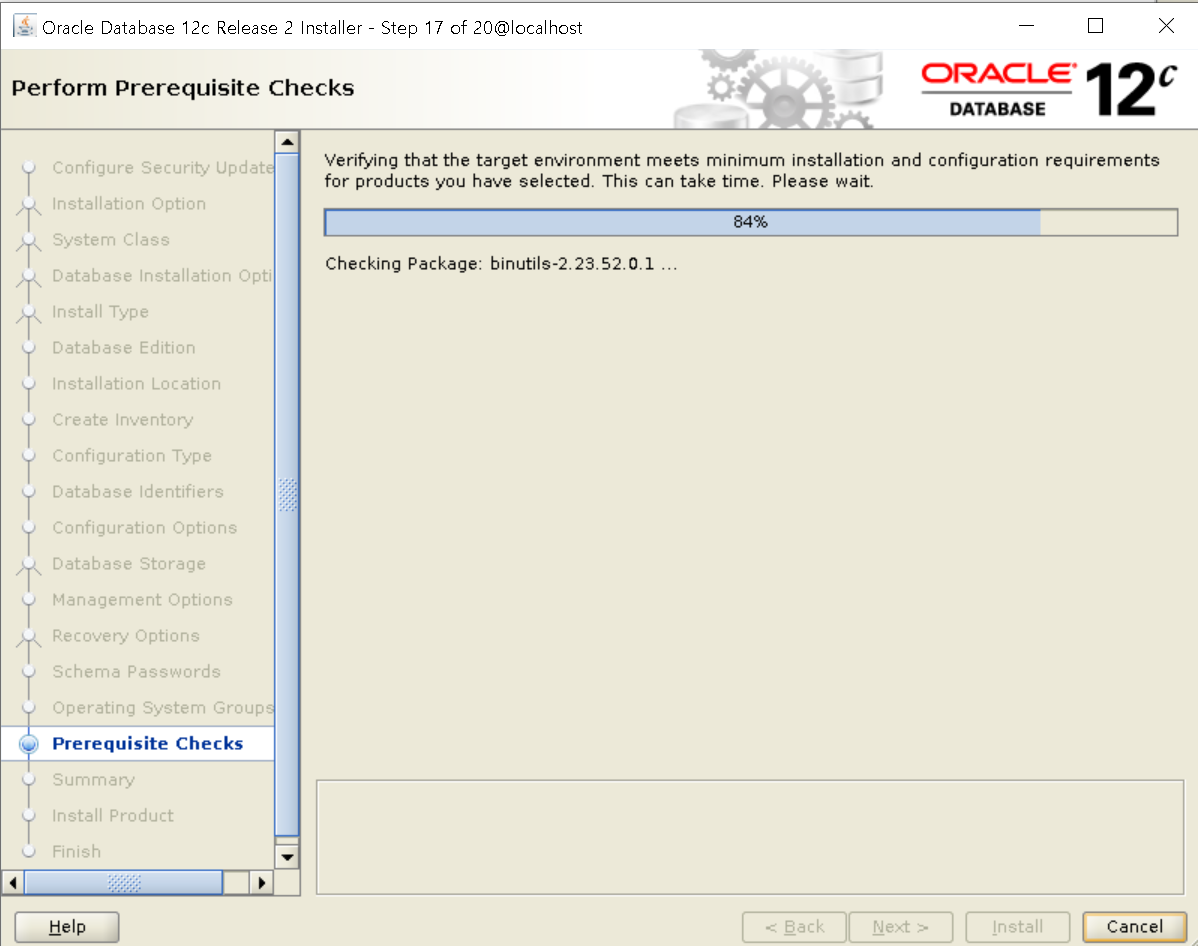This screenshot has height=946, width=1198.
Task: Click the 84% progress bar
Action: pos(750,222)
